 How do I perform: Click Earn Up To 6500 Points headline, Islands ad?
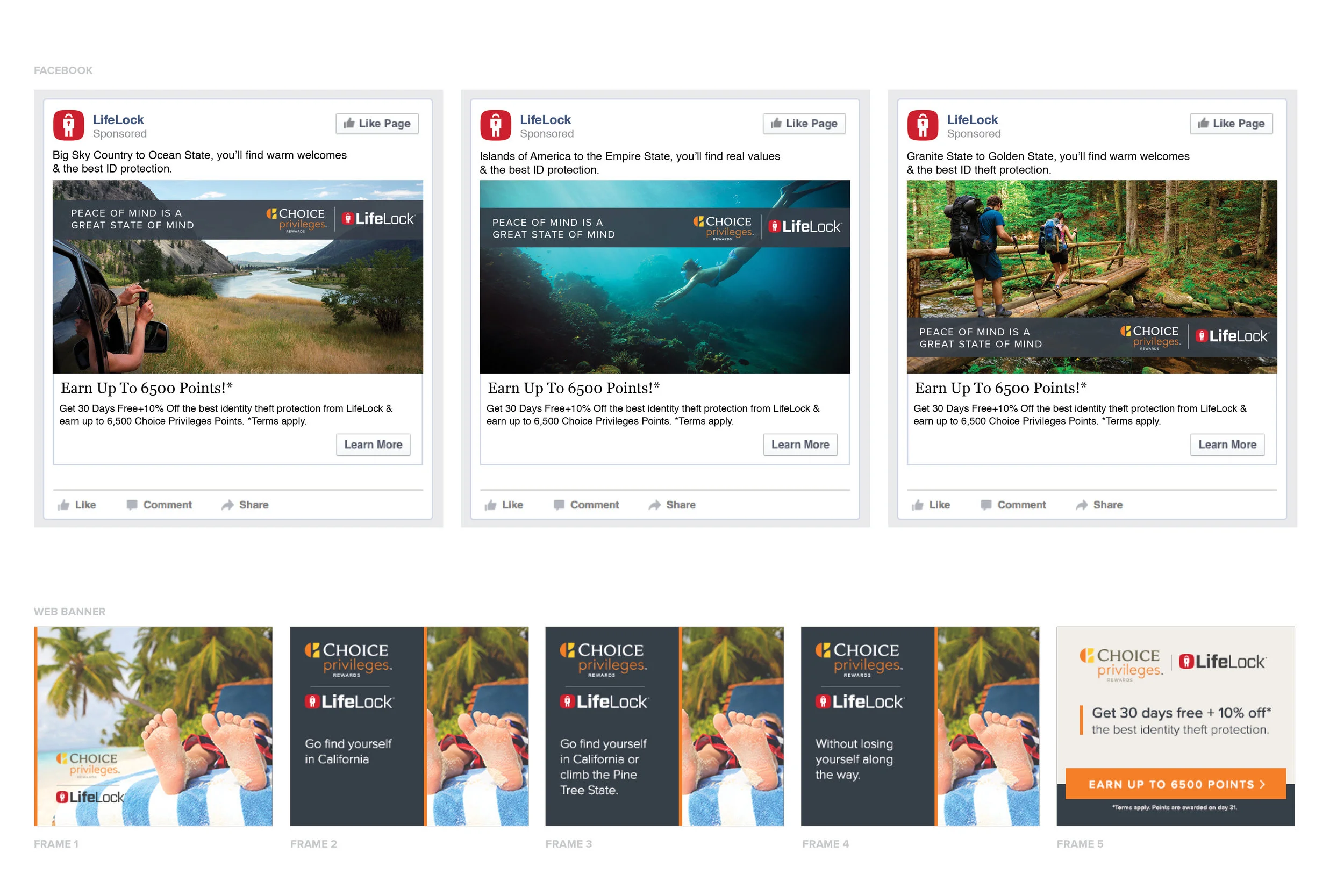[x=573, y=388]
